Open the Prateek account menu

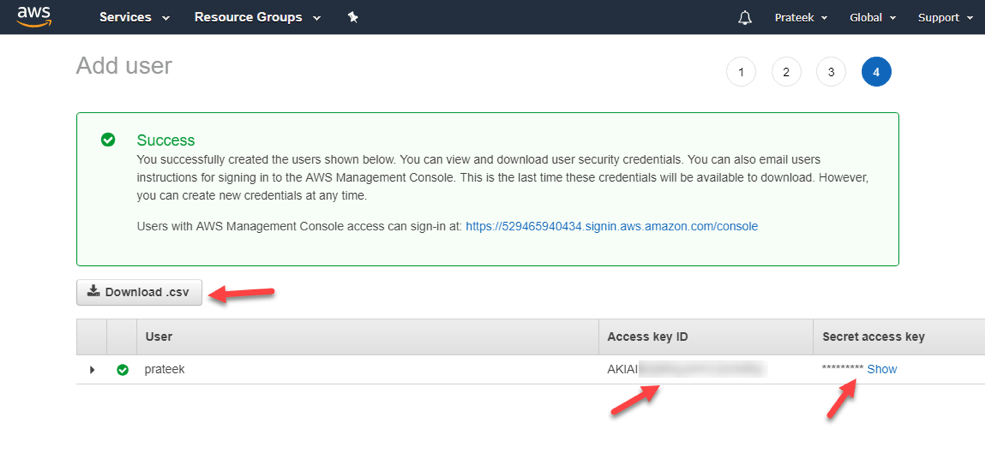coord(801,18)
